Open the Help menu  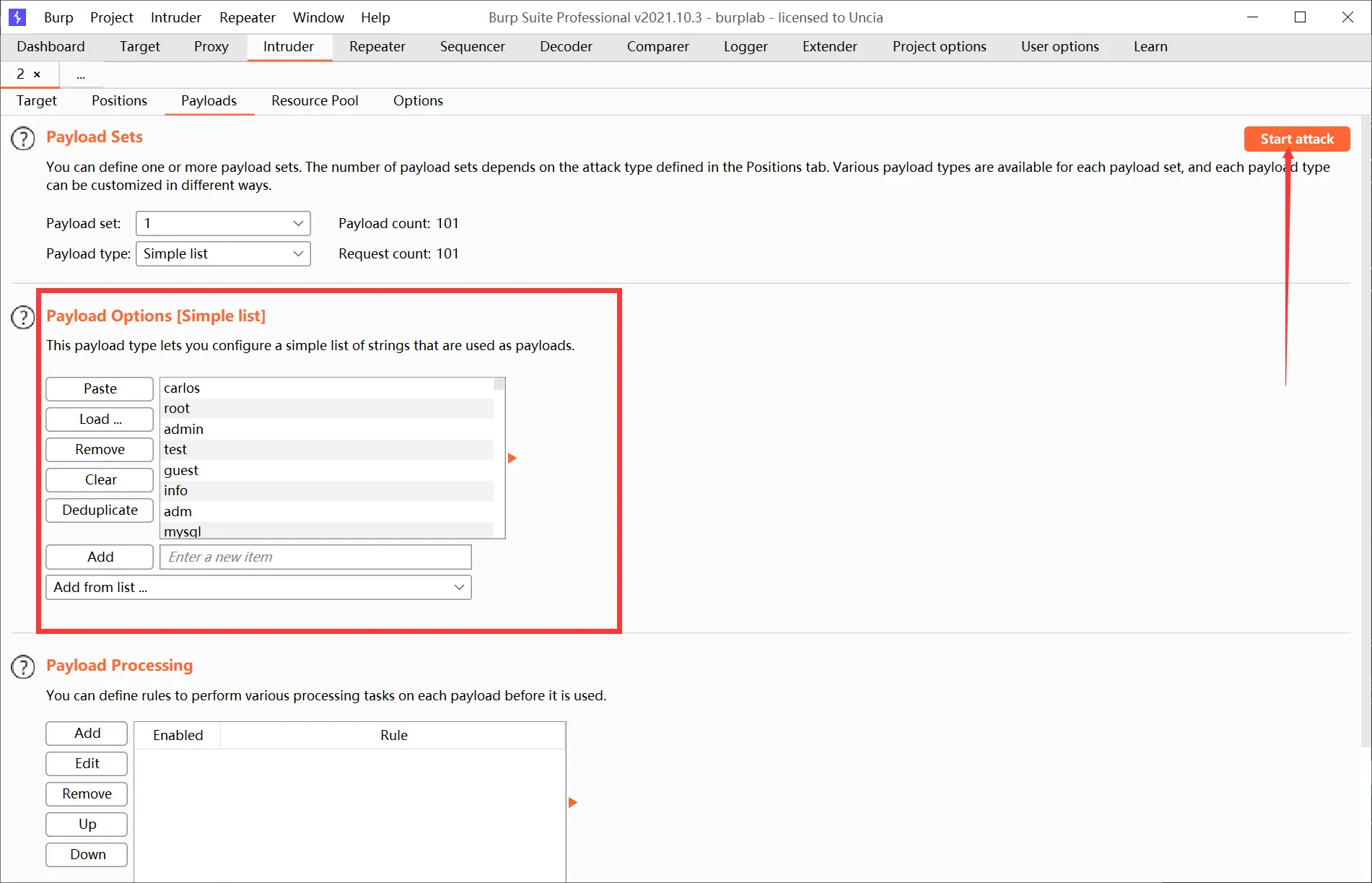click(x=375, y=17)
